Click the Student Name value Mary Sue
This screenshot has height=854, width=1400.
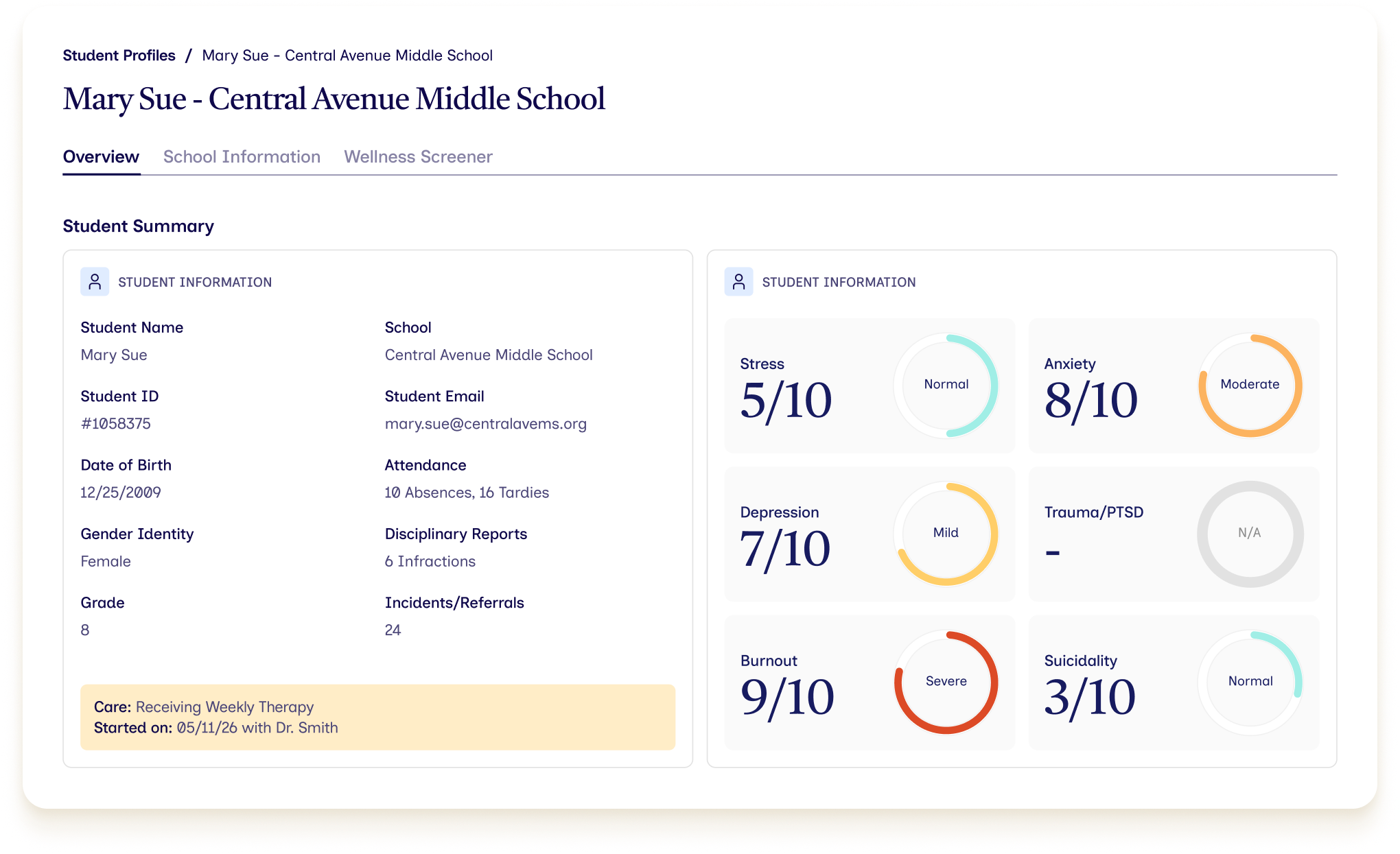(x=114, y=355)
